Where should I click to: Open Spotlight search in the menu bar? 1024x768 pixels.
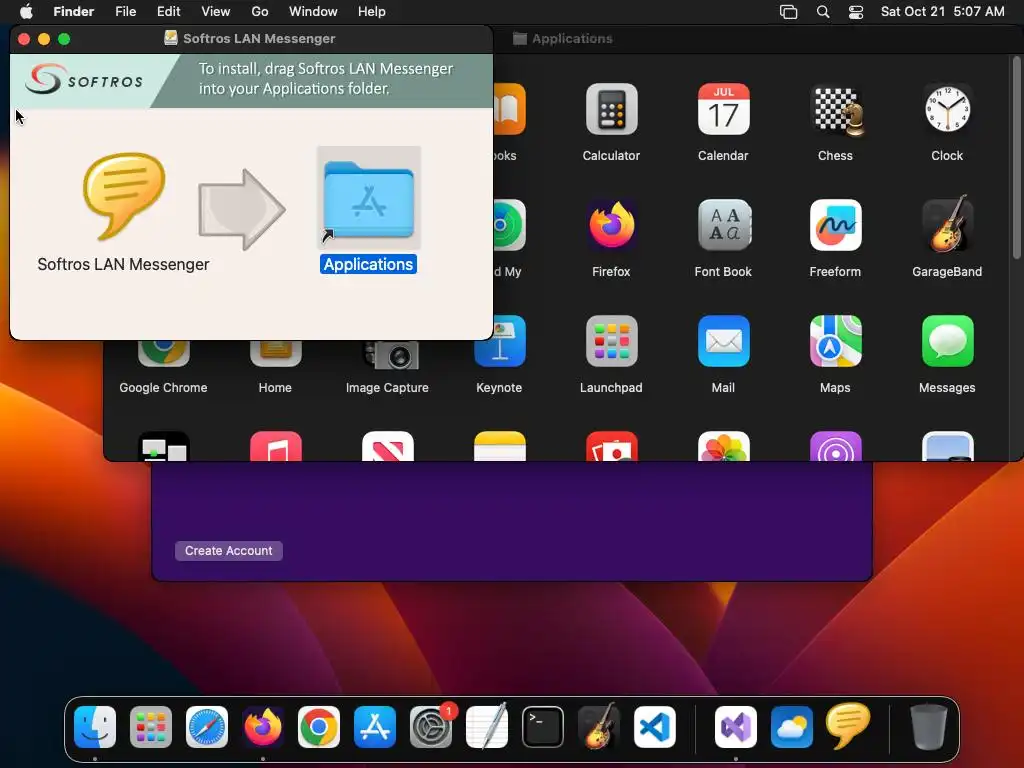[823, 12]
